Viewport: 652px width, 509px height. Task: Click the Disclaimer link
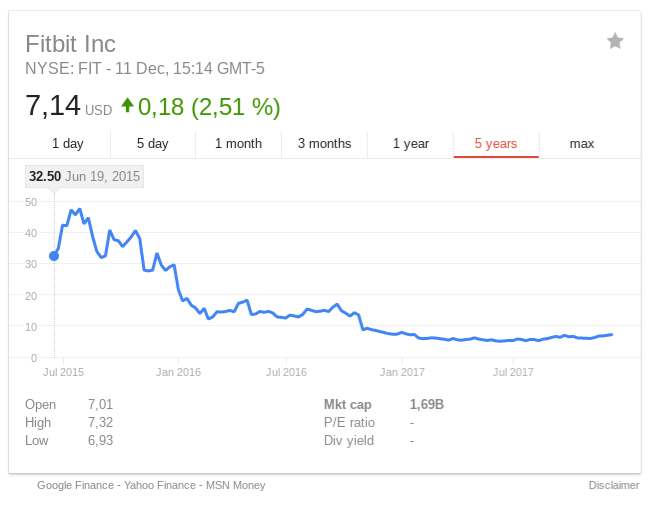[613, 485]
